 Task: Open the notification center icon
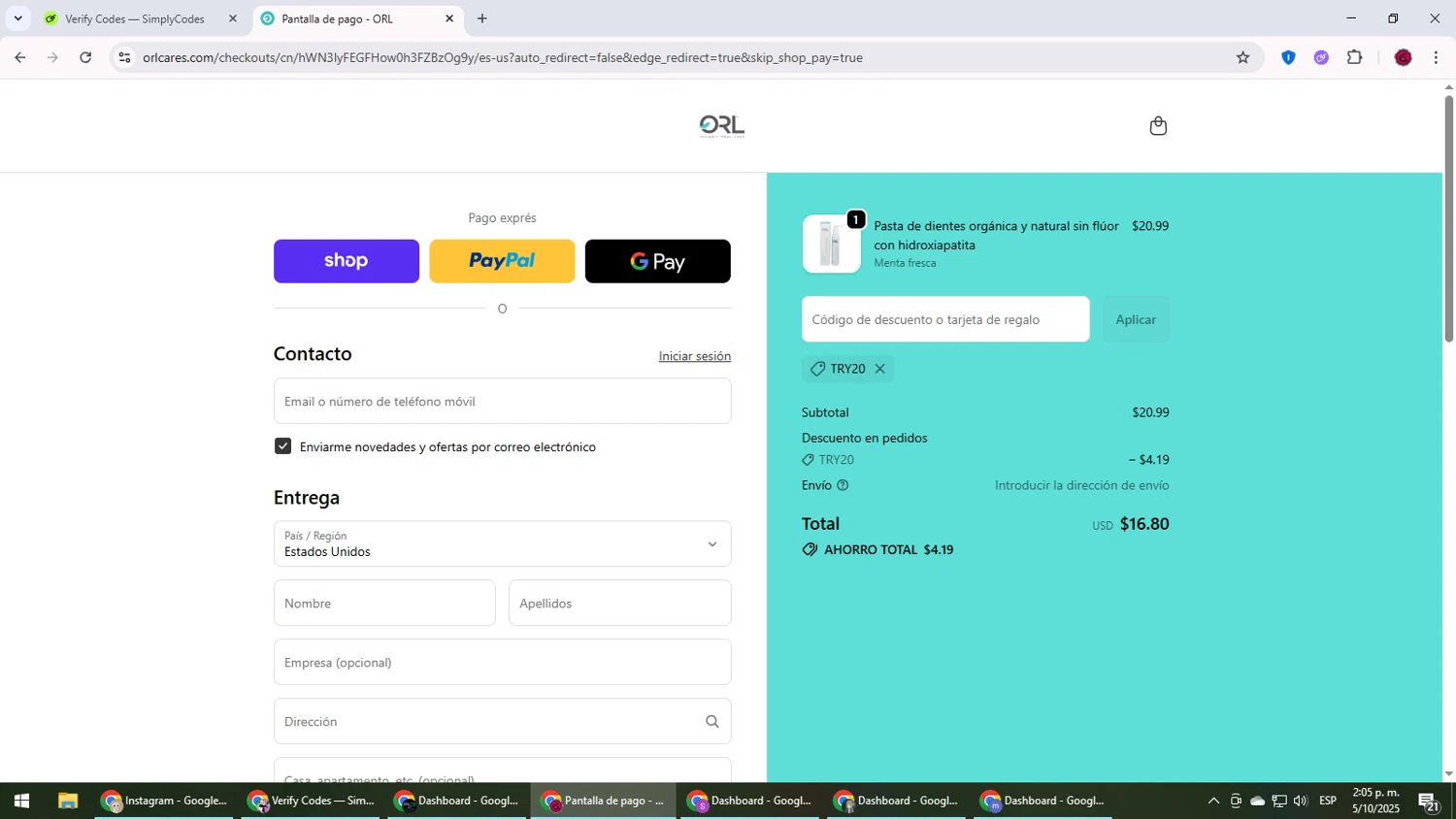pyautogui.click(x=1429, y=802)
